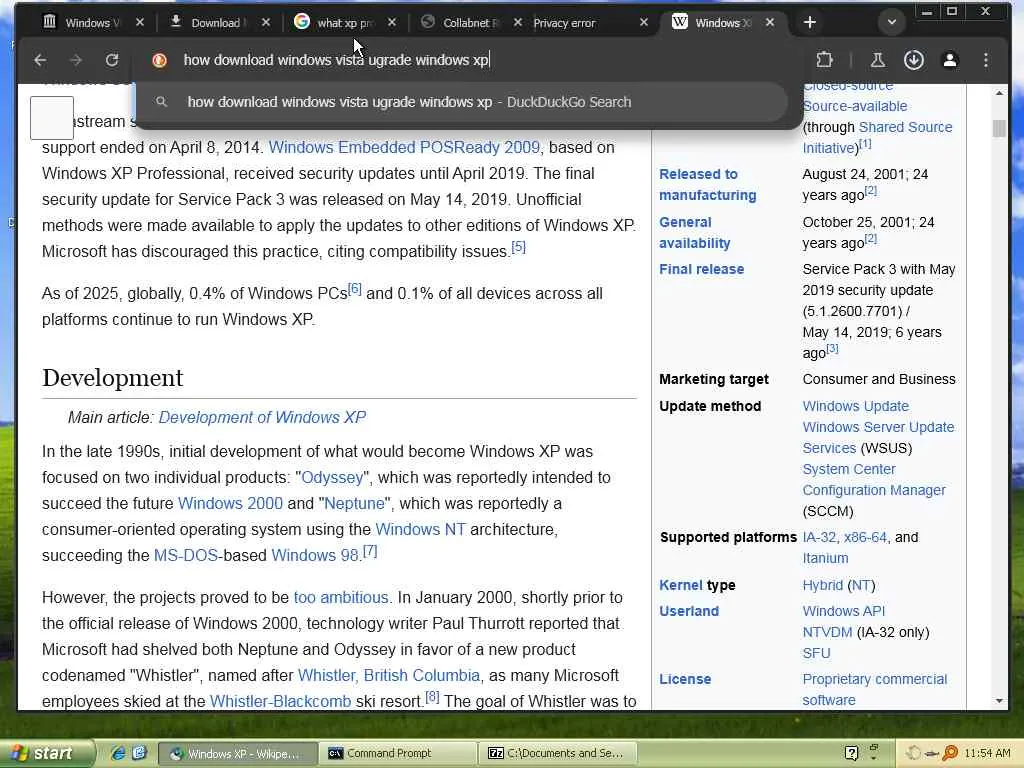This screenshot has height=768, width=1024.
Task: Open the Windows Start menu
Action: coord(46,753)
